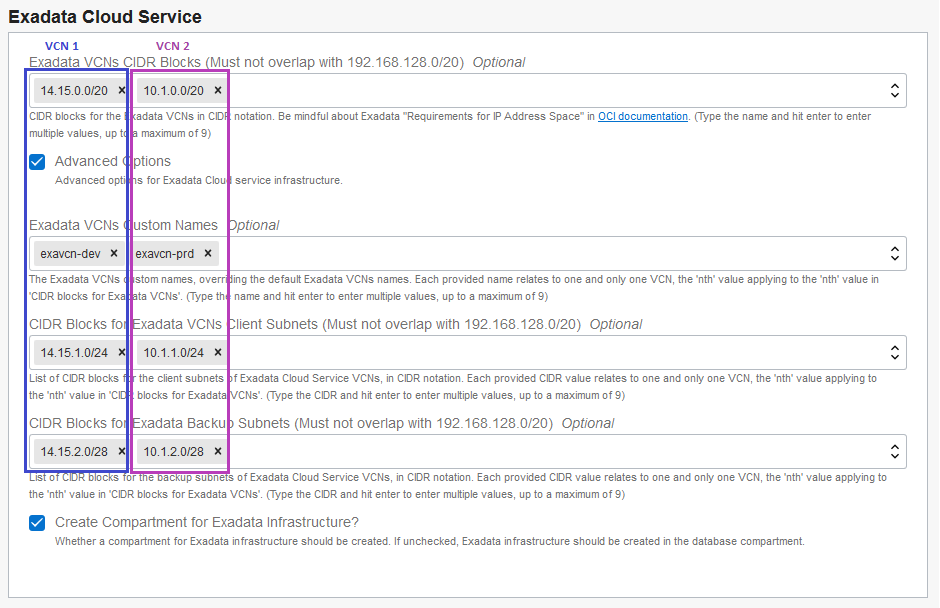
Task: Open the OCI documentation link
Action: [x=643, y=117]
